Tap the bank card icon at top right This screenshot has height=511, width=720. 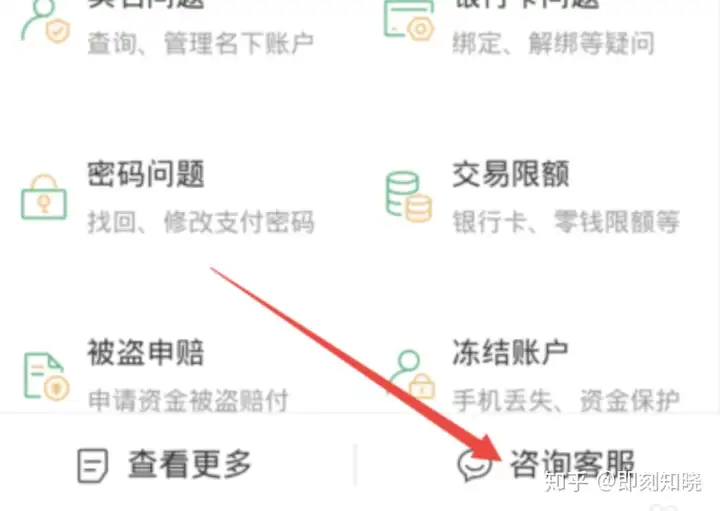pyautogui.click(x=409, y=20)
